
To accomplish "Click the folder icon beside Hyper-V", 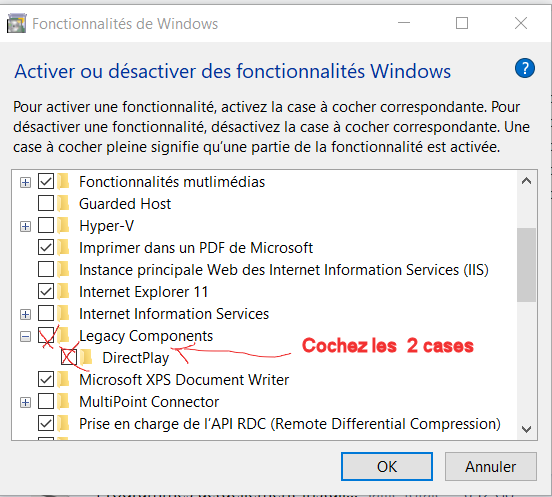I will [x=64, y=226].
